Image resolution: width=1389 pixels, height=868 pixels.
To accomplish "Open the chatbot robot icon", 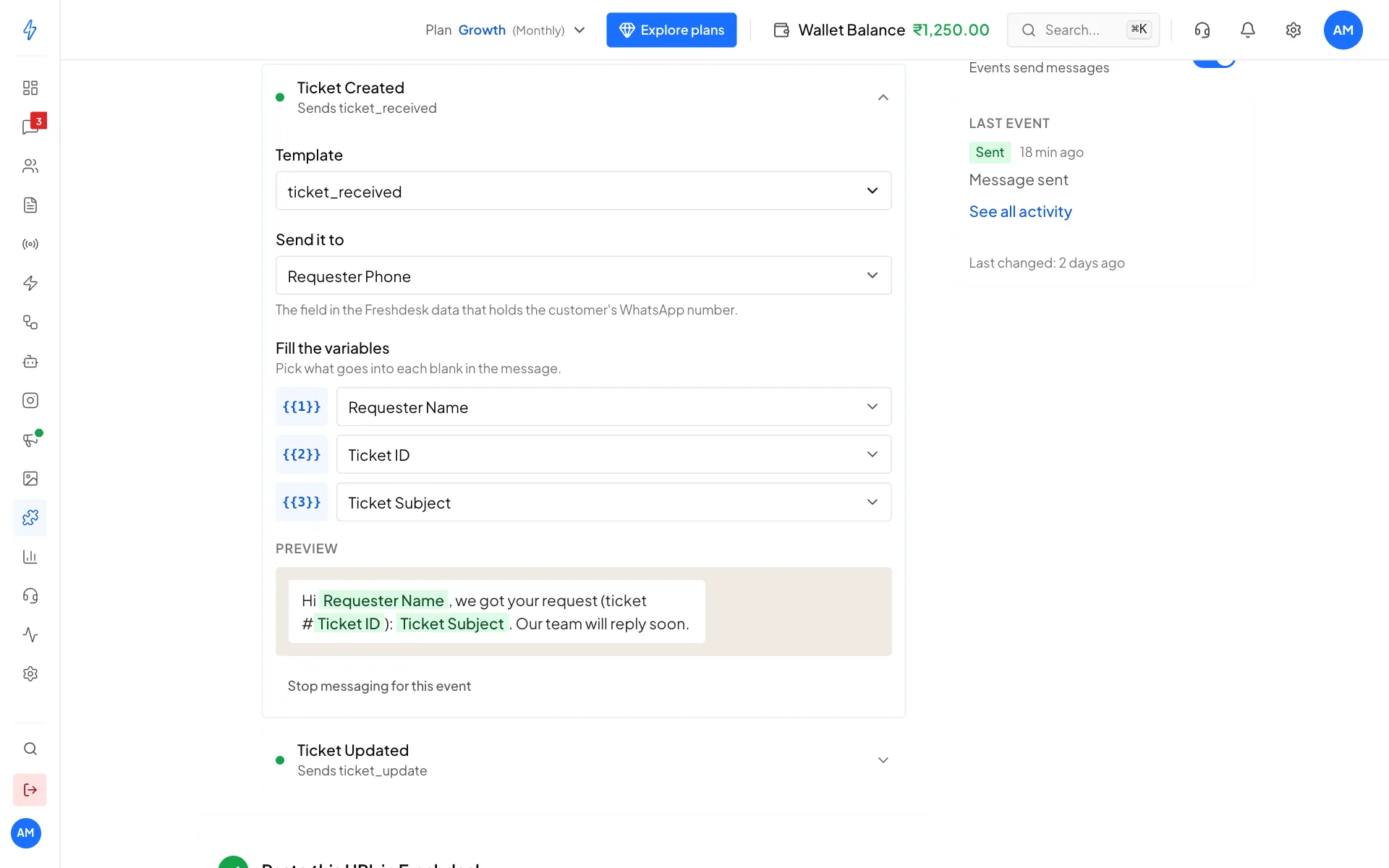I will click(x=30, y=361).
